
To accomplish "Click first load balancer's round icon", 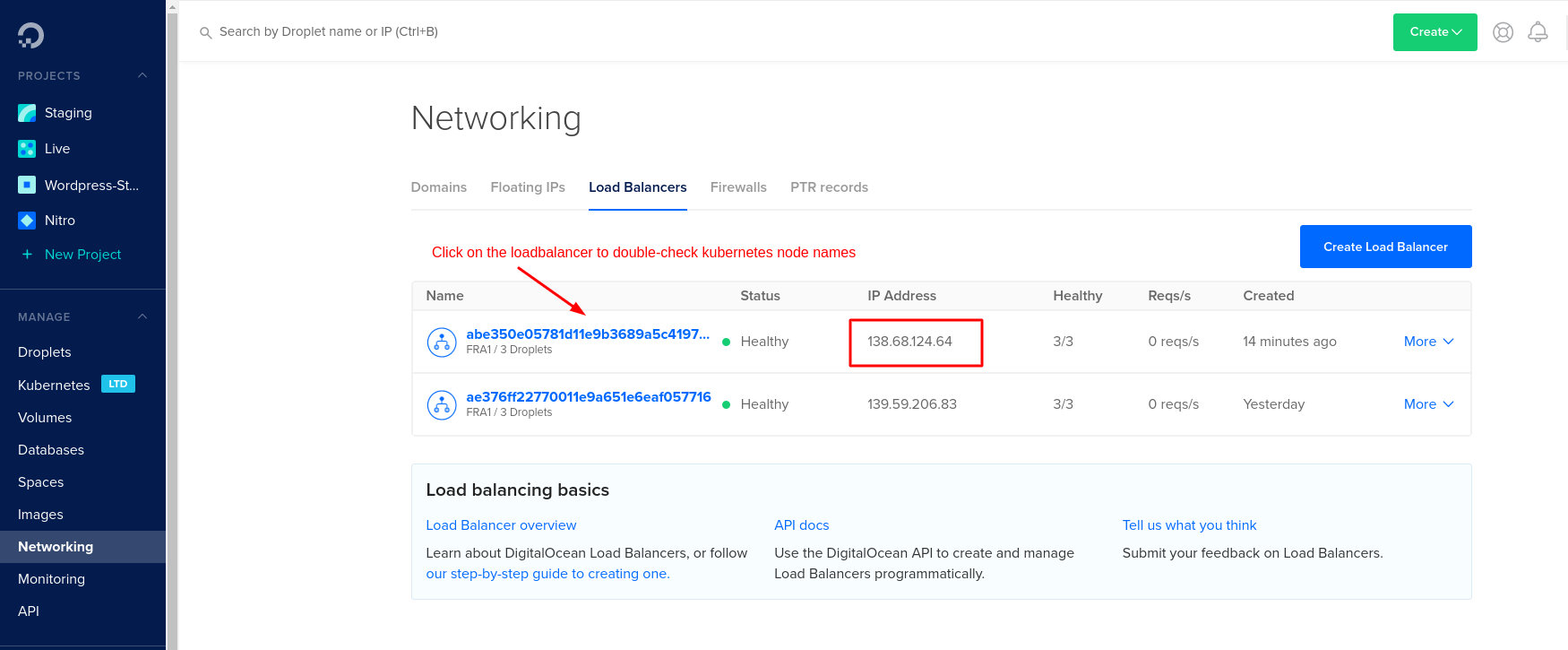I will [442, 342].
